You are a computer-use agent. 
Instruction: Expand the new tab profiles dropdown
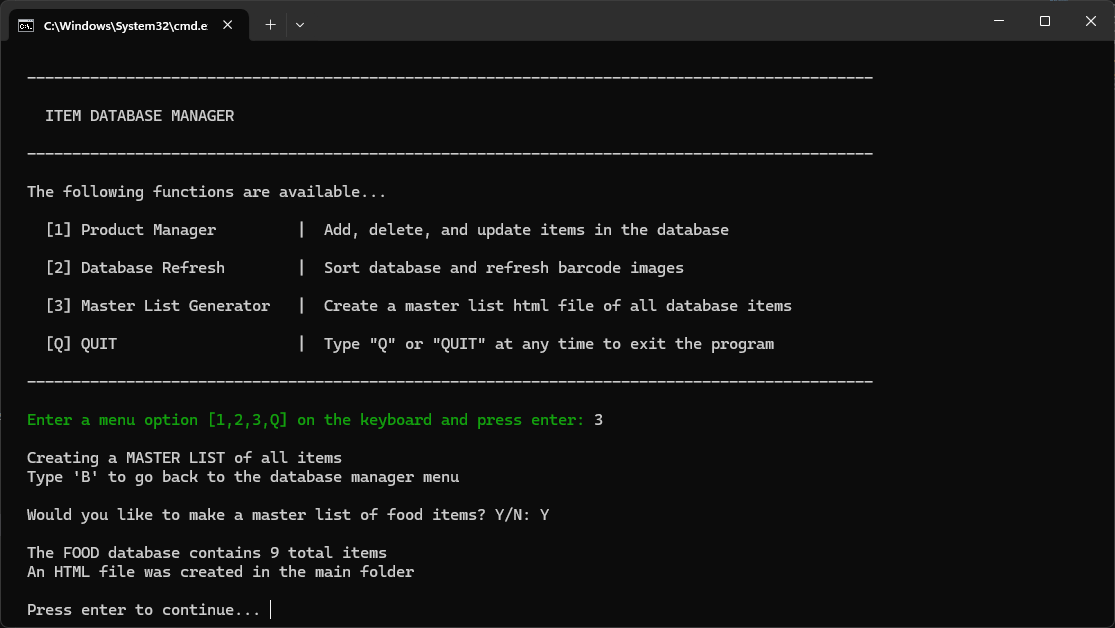tap(300, 24)
